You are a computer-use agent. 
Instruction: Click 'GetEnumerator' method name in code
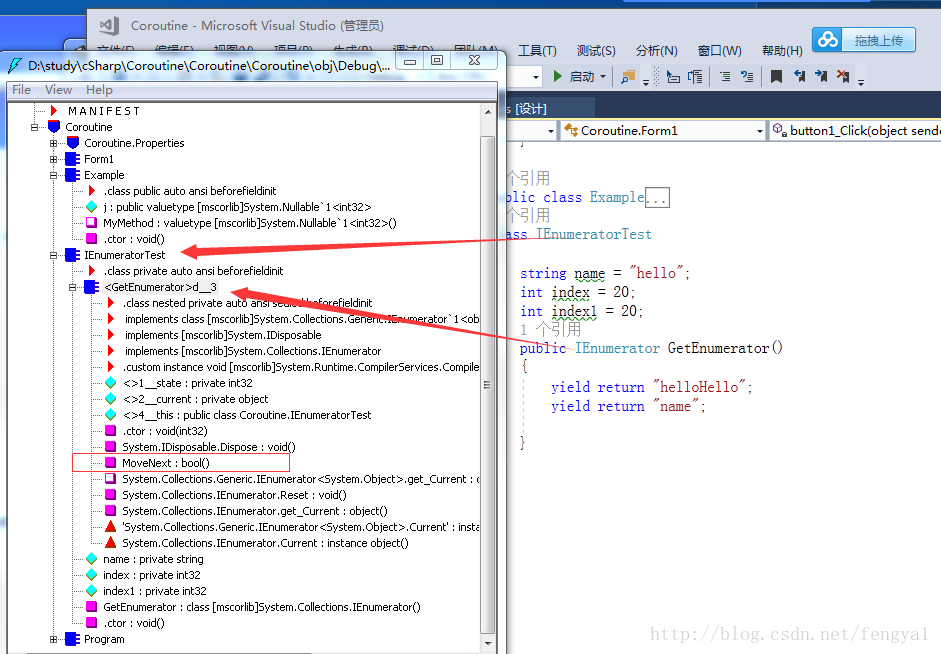click(x=718, y=348)
